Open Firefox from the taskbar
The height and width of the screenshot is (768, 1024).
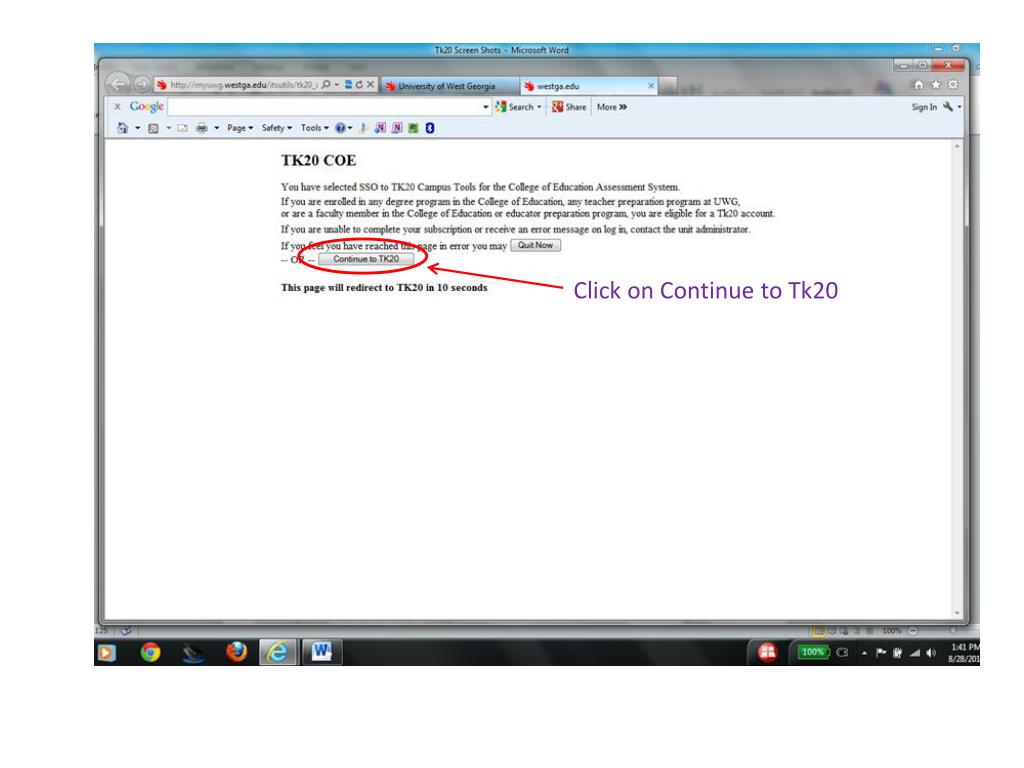click(236, 652)
